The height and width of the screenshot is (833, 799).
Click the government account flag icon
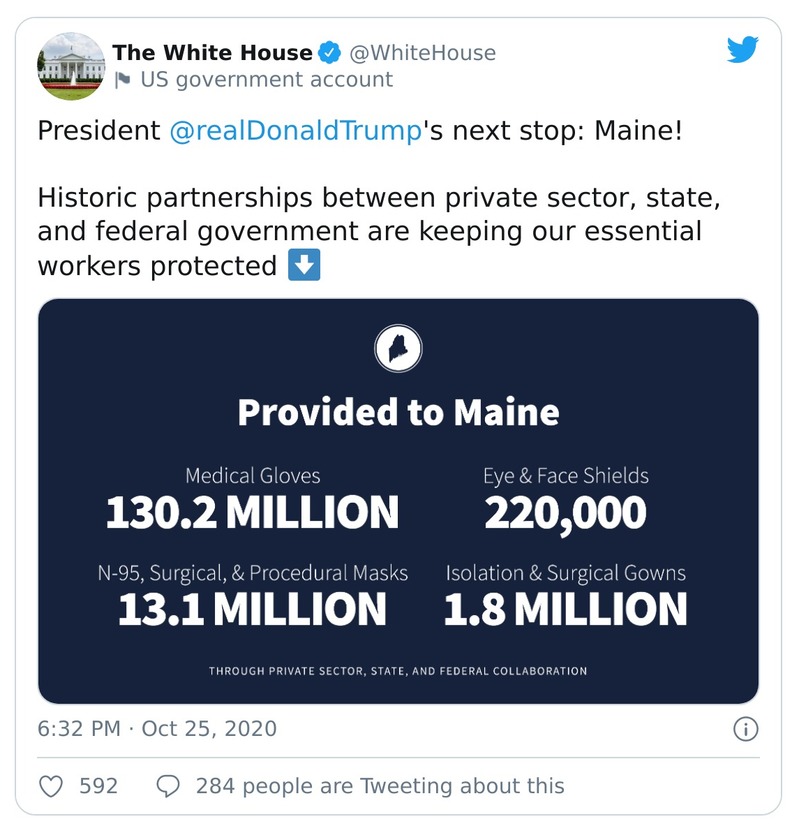[123, 80]
